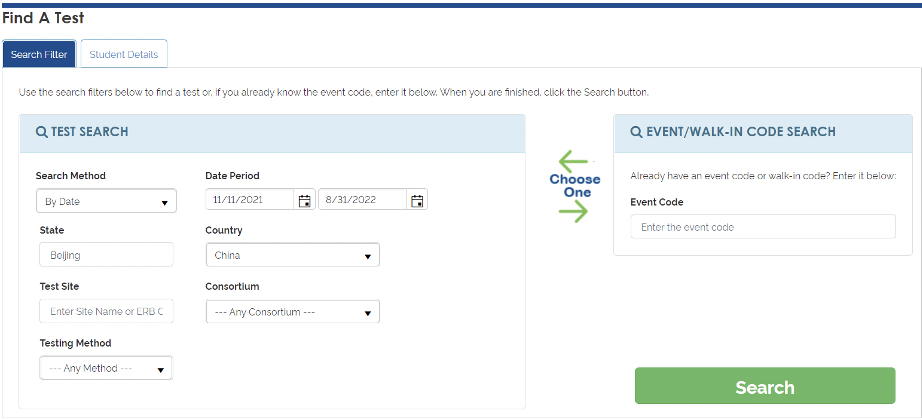Click the State field containing Beijing

click(106, 255)
